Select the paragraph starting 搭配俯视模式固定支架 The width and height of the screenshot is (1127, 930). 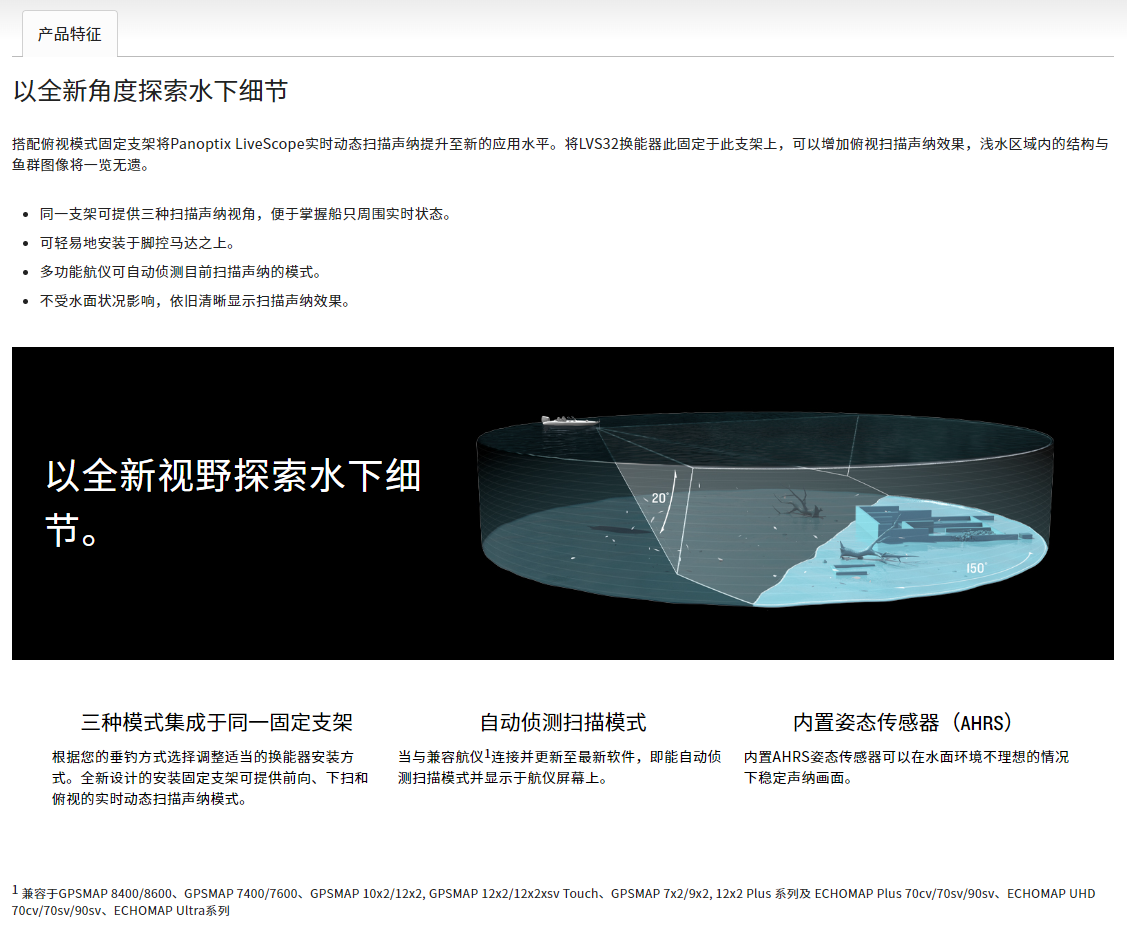[x=560, y=155]
